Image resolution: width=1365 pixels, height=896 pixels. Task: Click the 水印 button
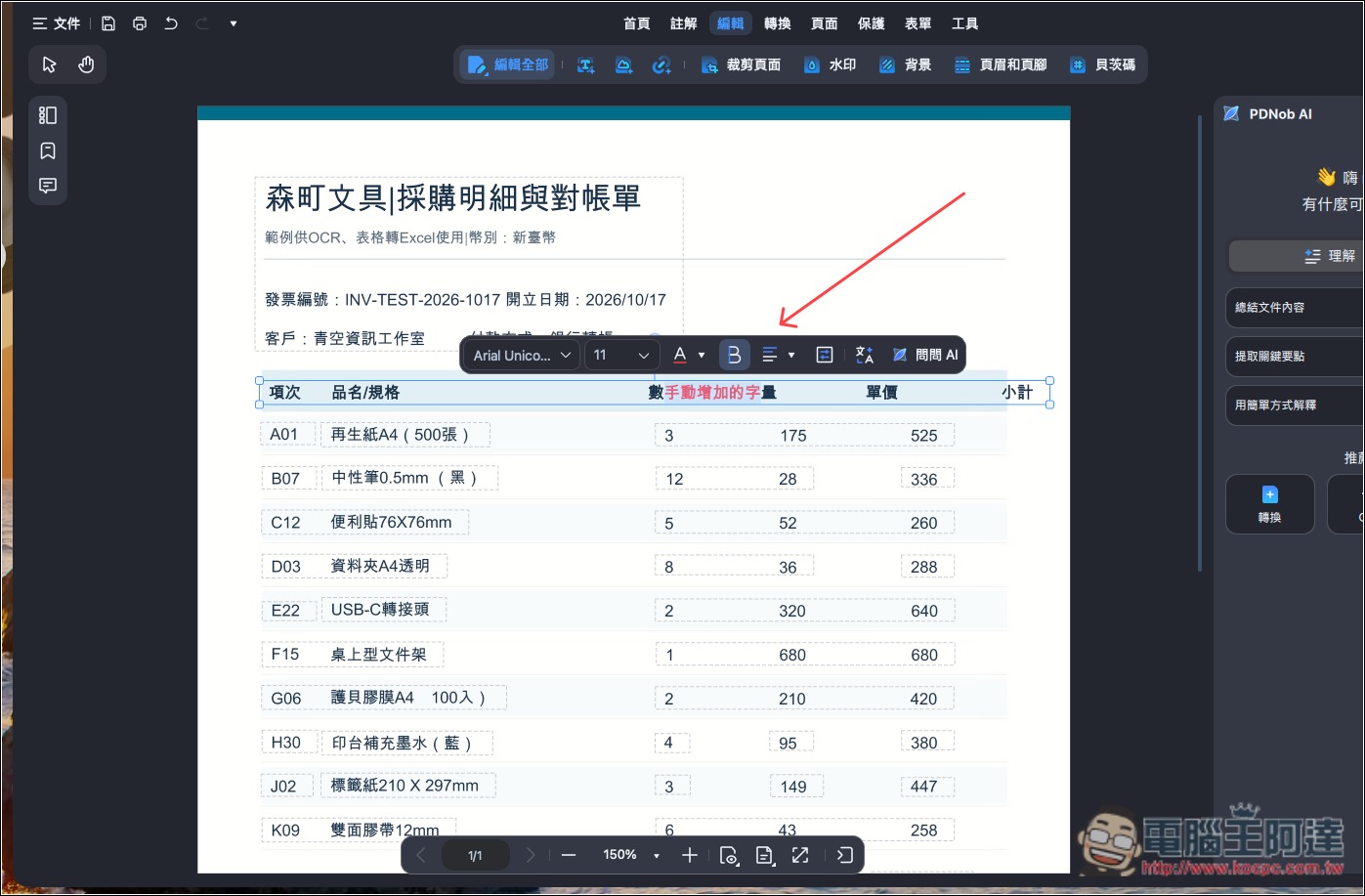tap(830, 65)
